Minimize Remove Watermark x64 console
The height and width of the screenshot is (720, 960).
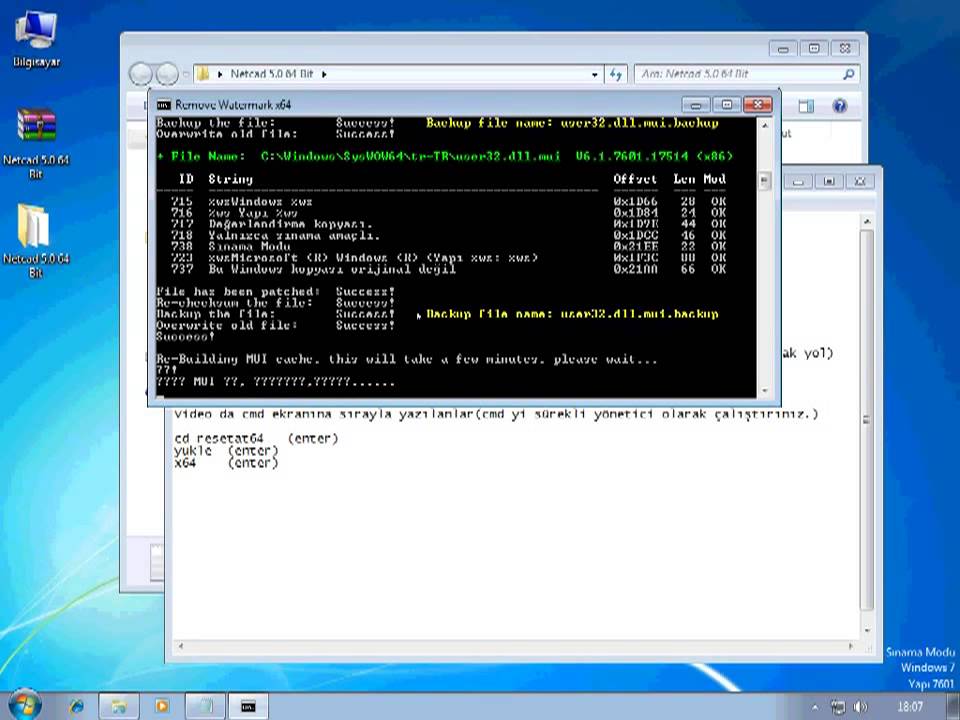pos(696,105)
